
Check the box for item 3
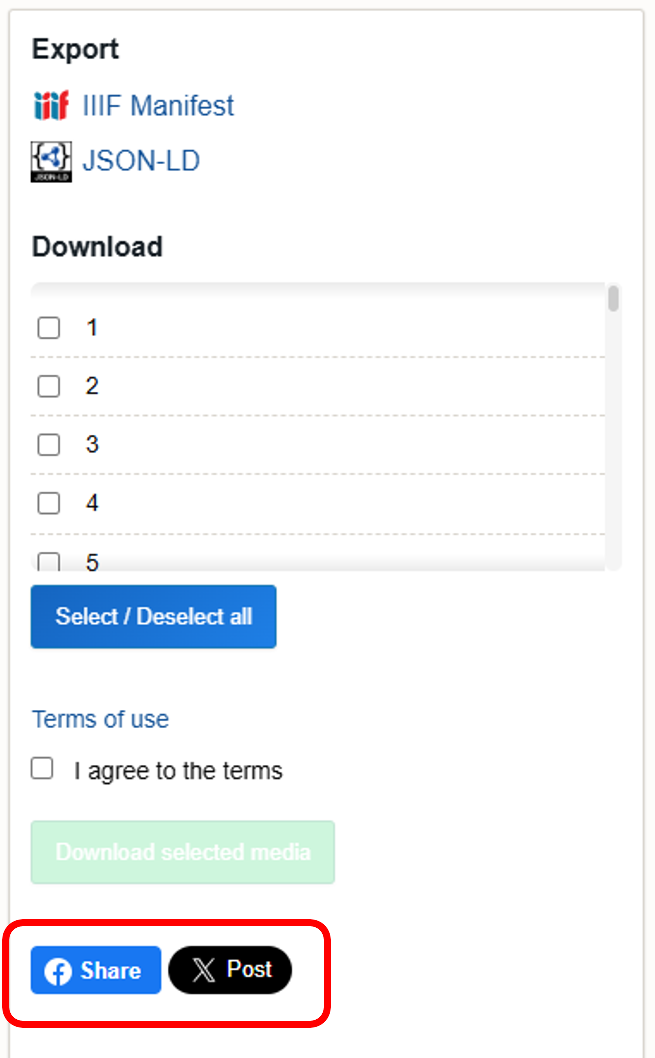pos(48,445)
